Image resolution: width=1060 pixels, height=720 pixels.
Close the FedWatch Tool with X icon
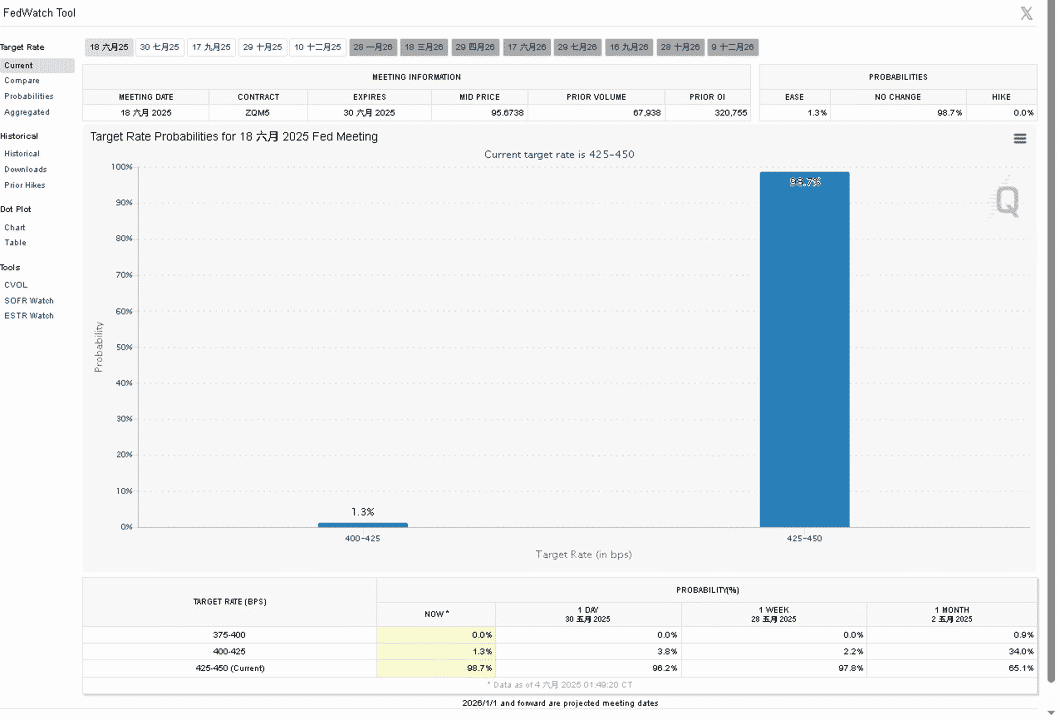[1026, 14]
